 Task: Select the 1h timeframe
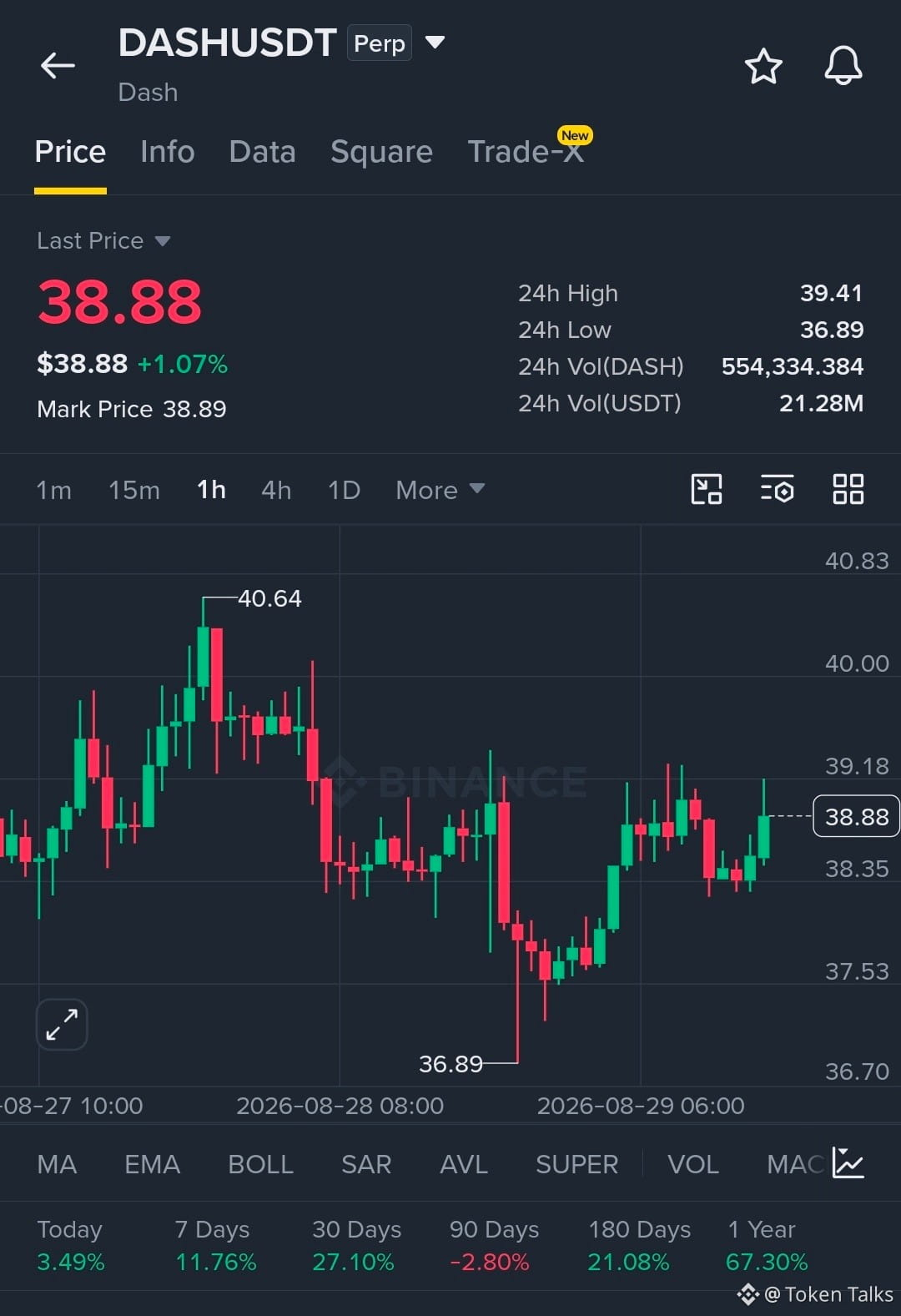point(211,490)
